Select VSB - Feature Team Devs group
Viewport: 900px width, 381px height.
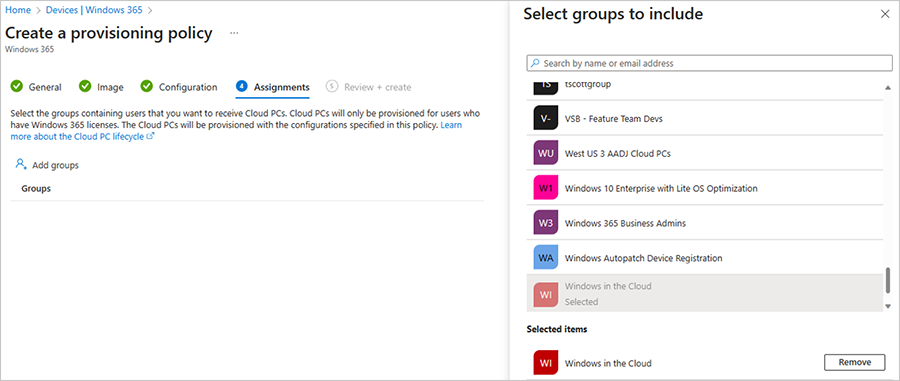705,118
